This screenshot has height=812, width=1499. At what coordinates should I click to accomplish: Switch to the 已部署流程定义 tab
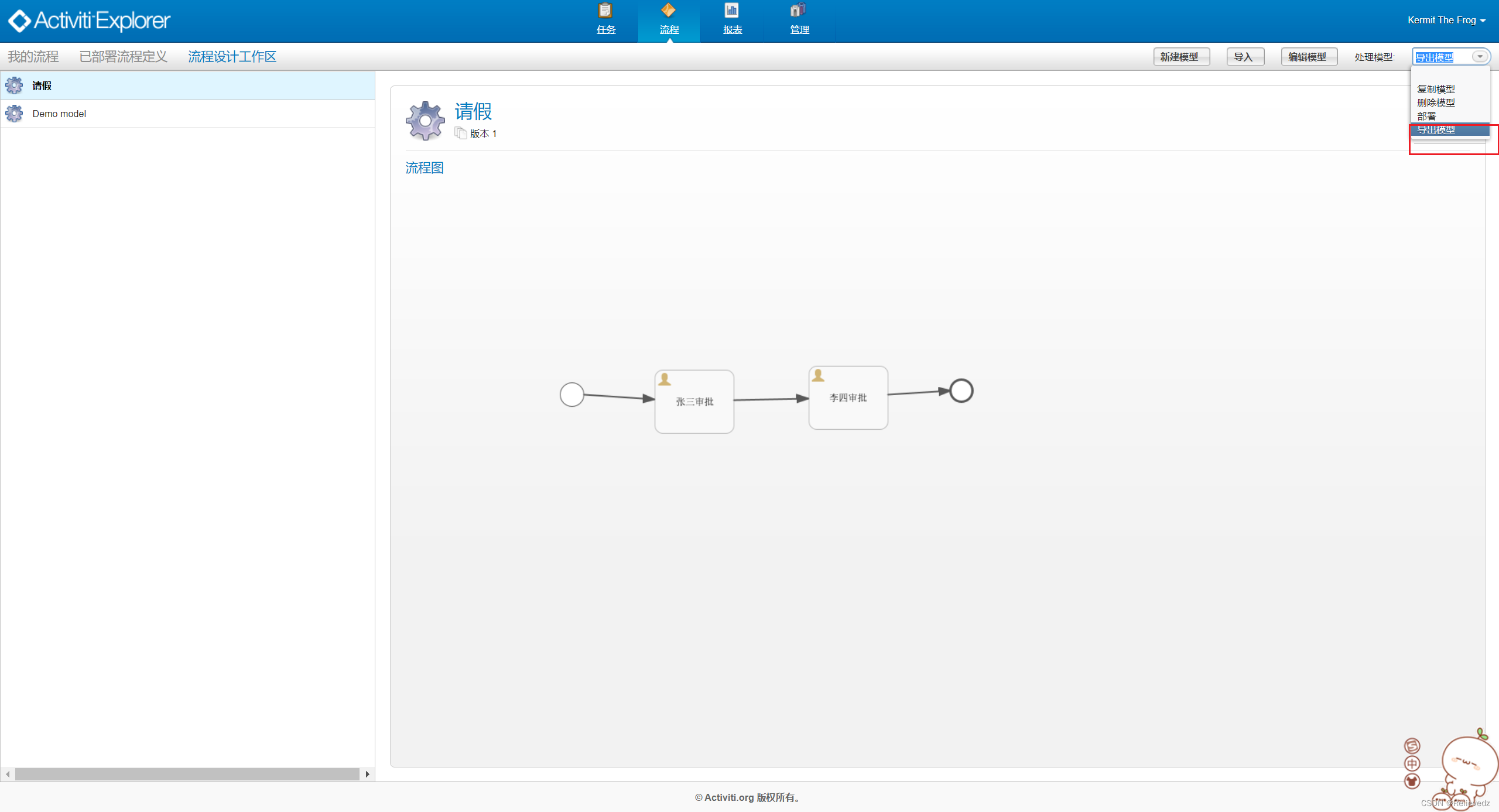click(124, 57)
